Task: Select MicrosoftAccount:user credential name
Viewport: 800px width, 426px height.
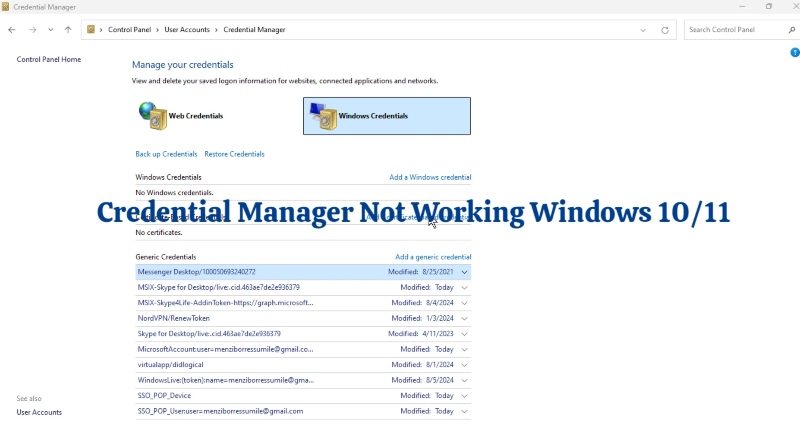Action: [x=225, y=349]
